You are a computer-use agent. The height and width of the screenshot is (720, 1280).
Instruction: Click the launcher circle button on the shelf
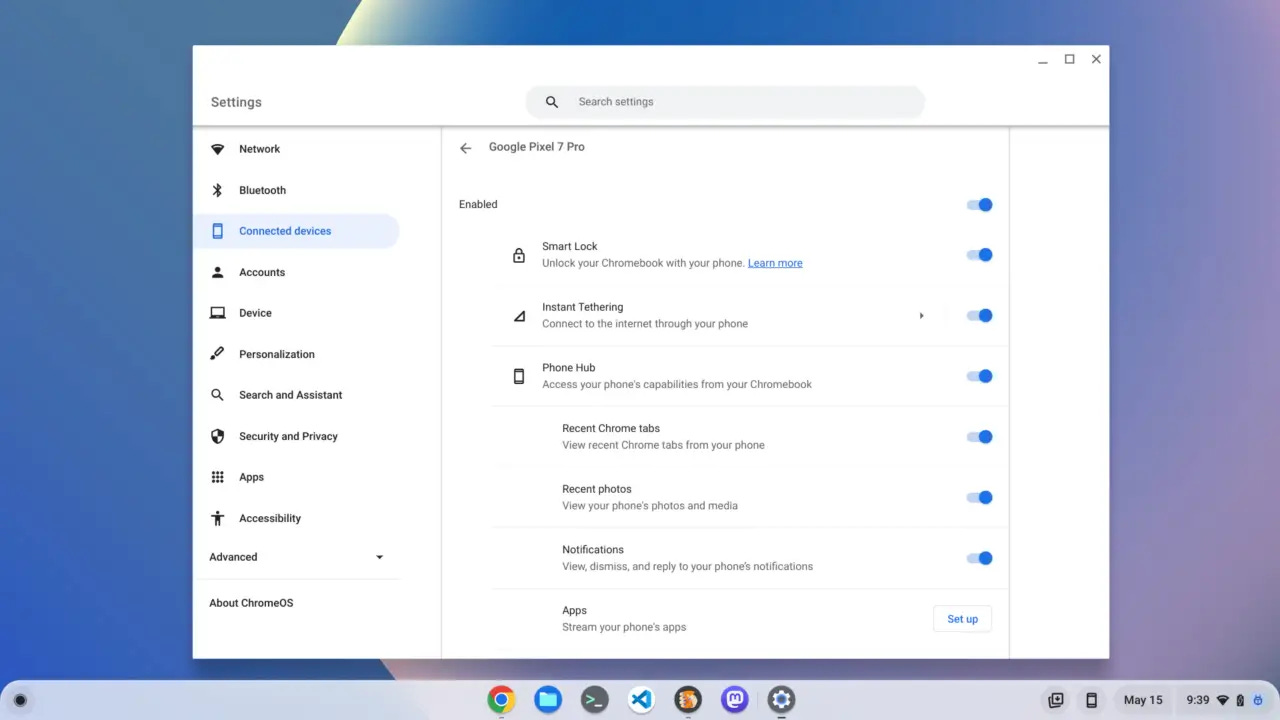(20, 700)
